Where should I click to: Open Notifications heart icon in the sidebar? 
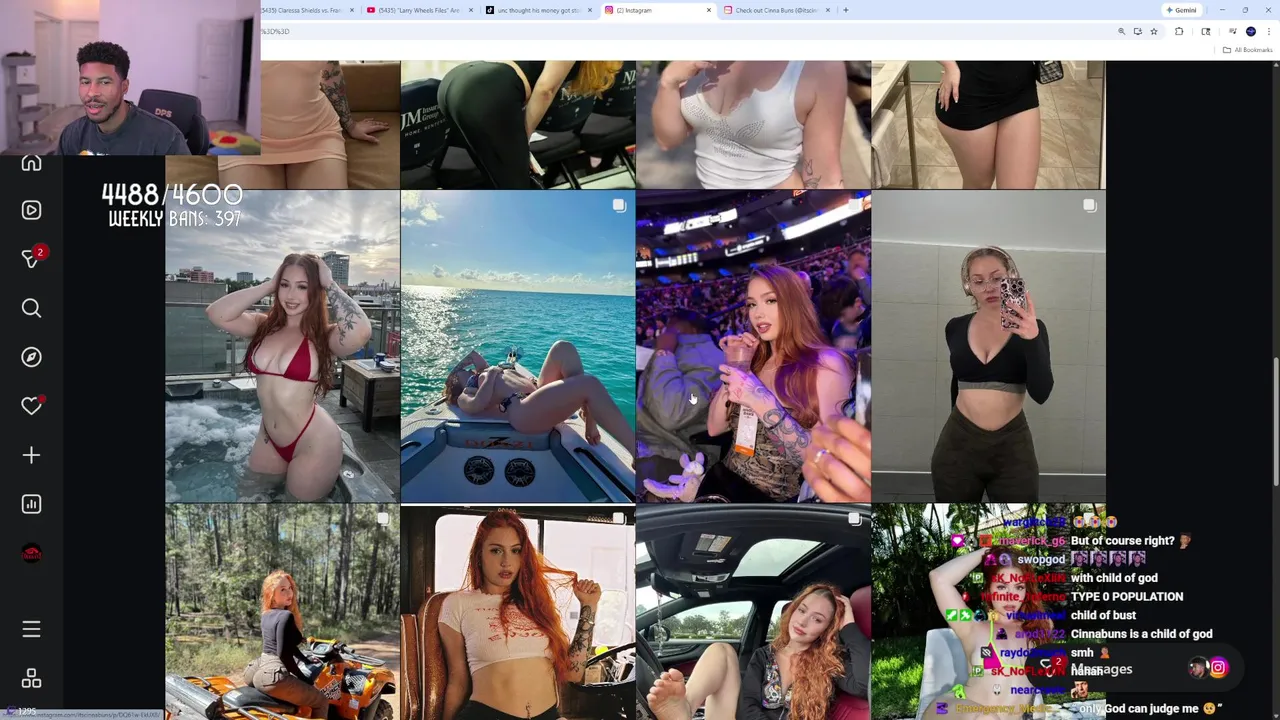[31, 405]
